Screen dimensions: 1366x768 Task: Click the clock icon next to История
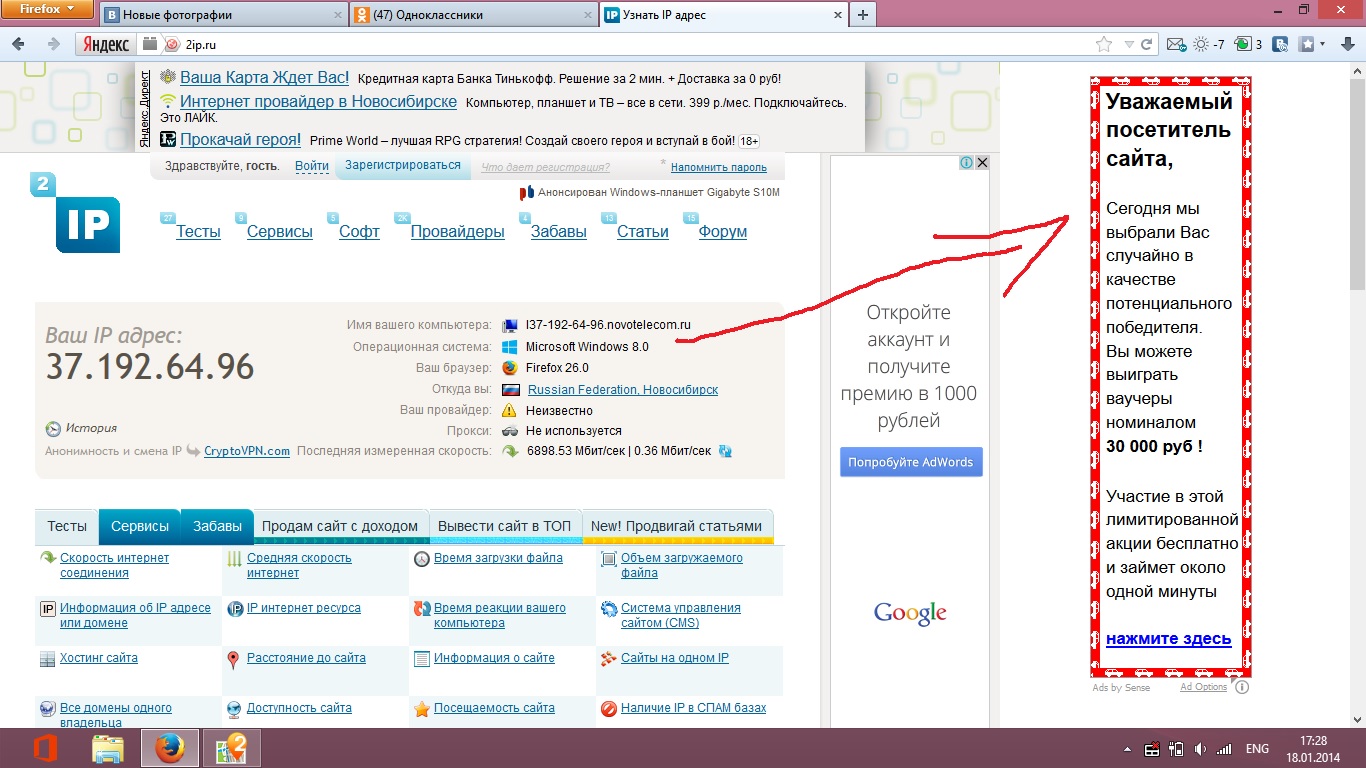click(53, 429)
